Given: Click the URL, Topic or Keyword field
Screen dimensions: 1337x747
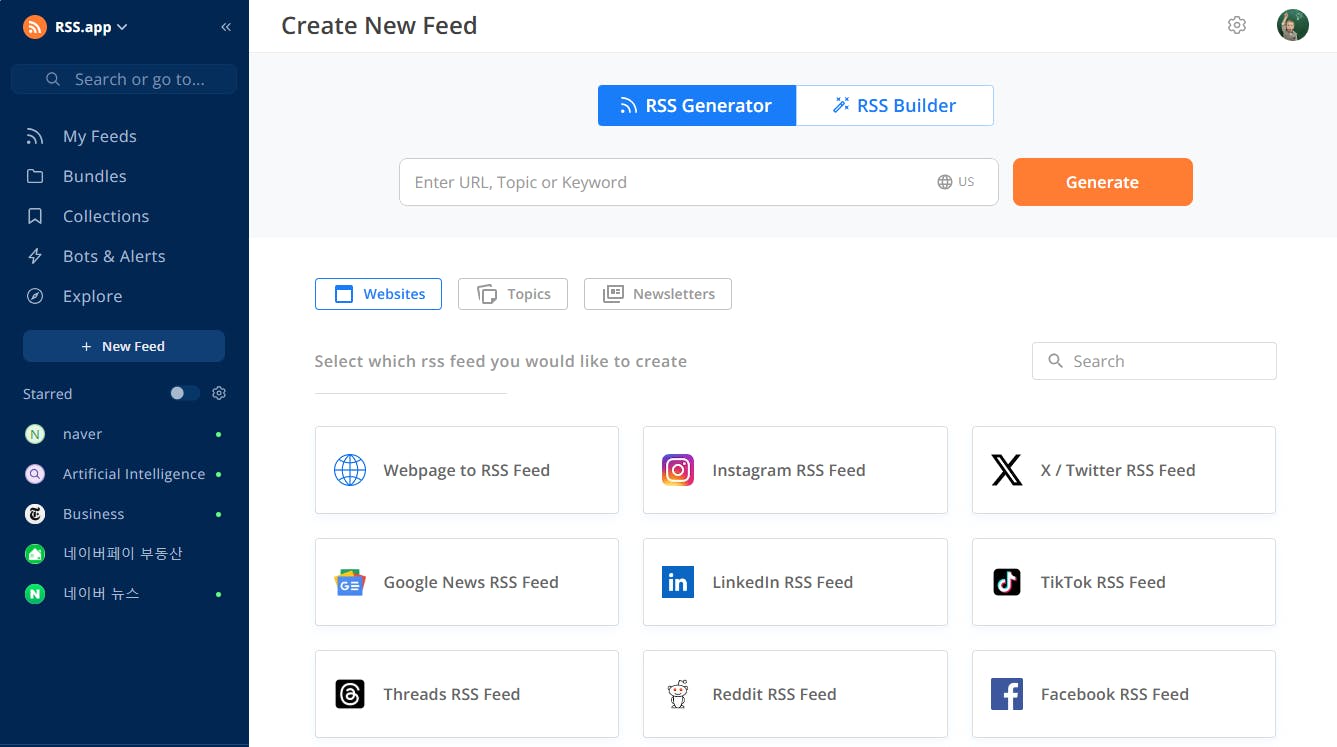Looking at the screenshot, I should (660, 182).
